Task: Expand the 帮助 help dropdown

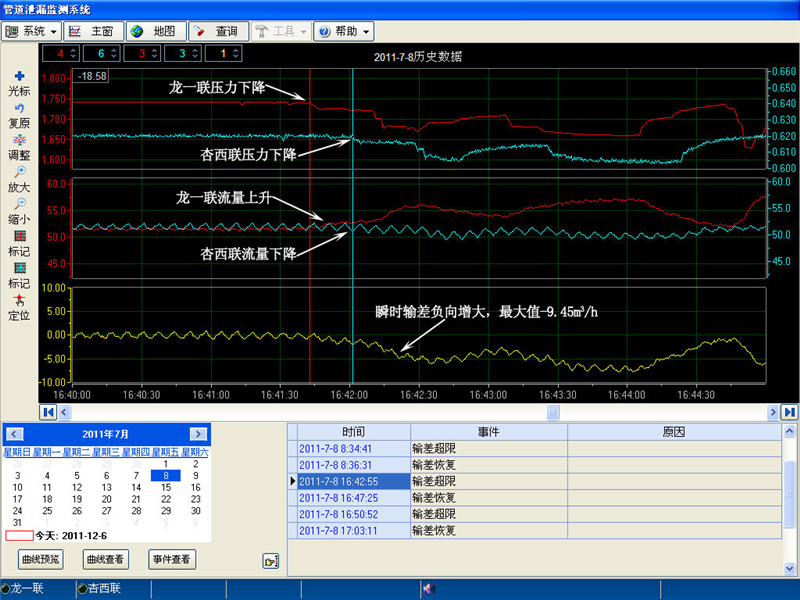Action: coord(343,32)
